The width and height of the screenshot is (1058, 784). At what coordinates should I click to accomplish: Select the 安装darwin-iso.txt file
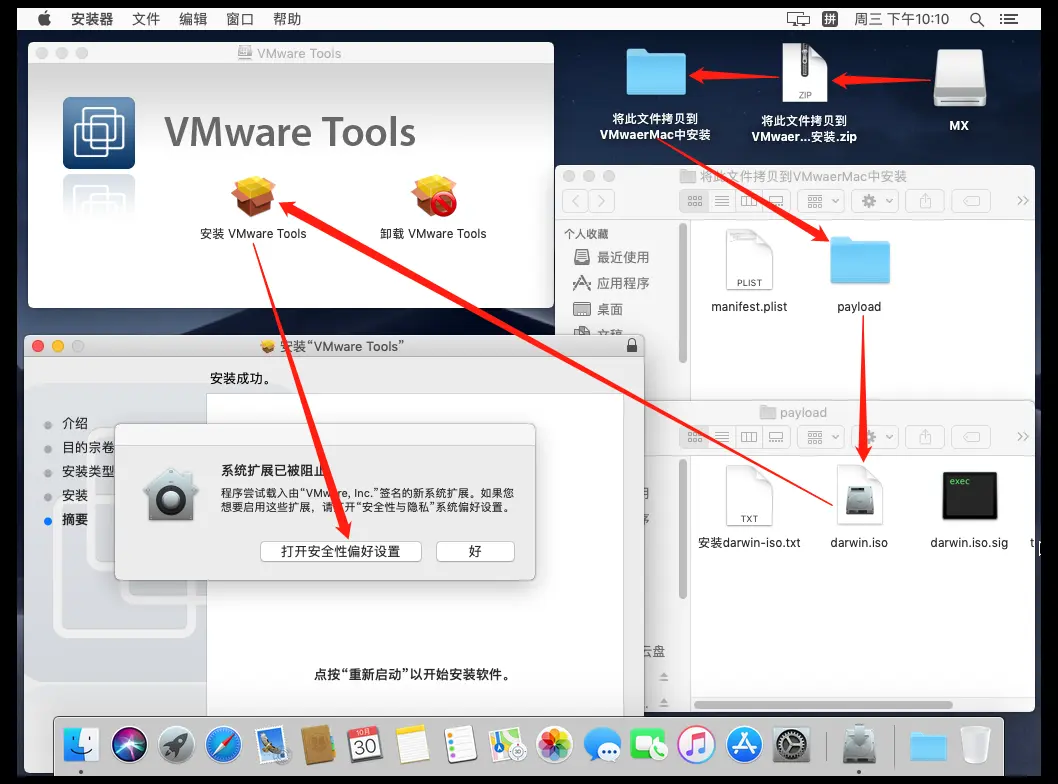coord(749,496)
